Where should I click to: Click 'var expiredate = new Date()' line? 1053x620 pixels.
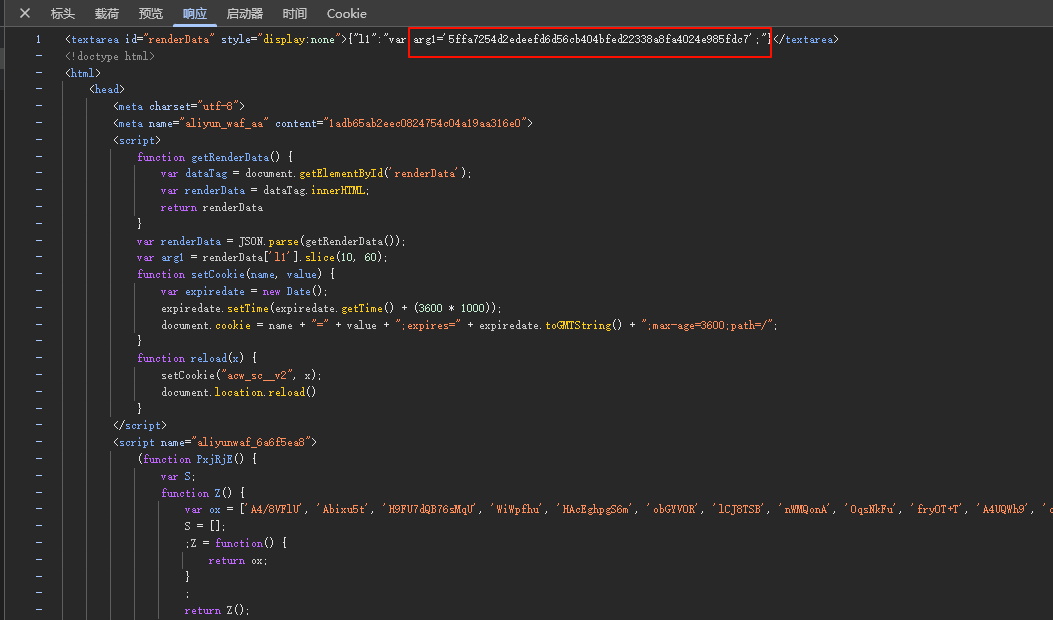(244, 292)
